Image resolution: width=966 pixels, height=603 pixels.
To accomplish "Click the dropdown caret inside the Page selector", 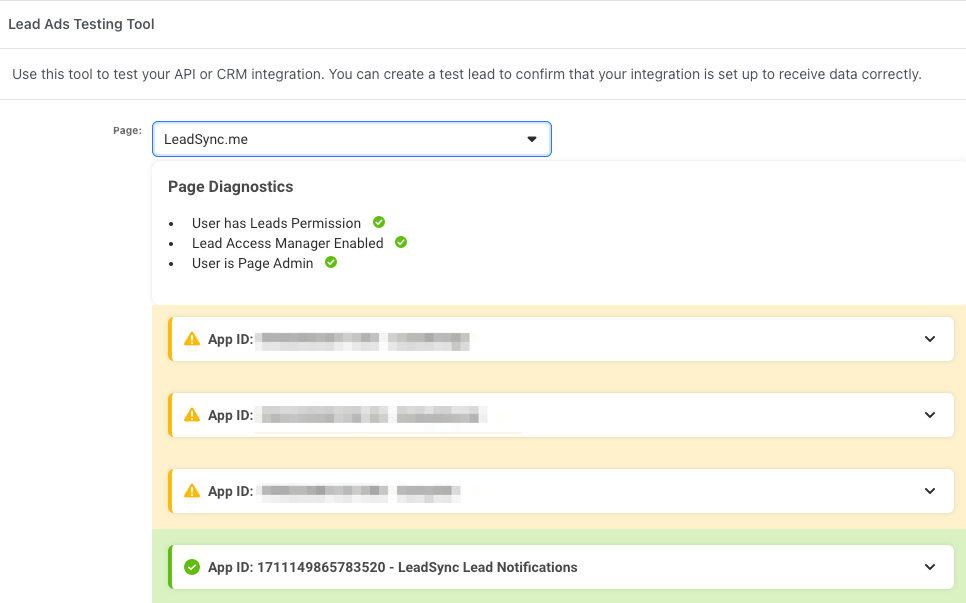I will click(x=531, y=139).
